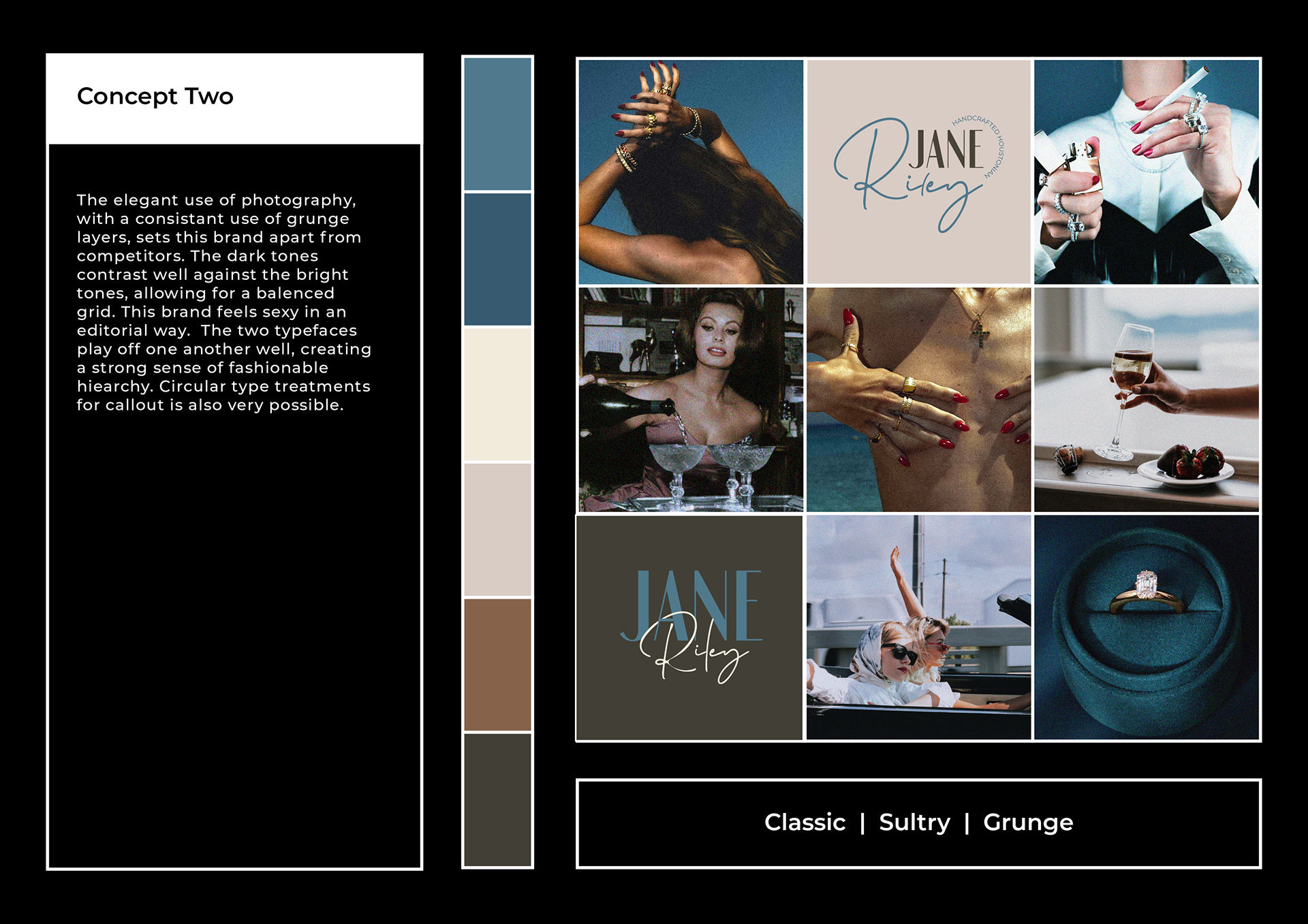Click the concept description paragraph
The width and height of the screenshot is (1308, 924).
pos(223,302)
